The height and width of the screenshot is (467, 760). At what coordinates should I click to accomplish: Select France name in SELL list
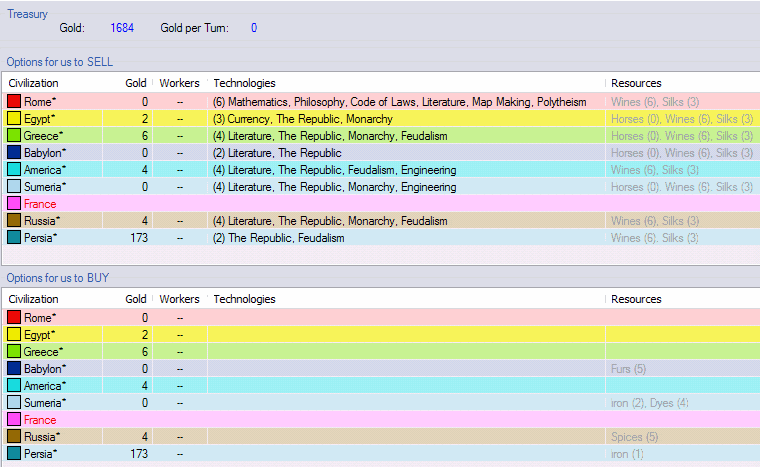[40, 204]
